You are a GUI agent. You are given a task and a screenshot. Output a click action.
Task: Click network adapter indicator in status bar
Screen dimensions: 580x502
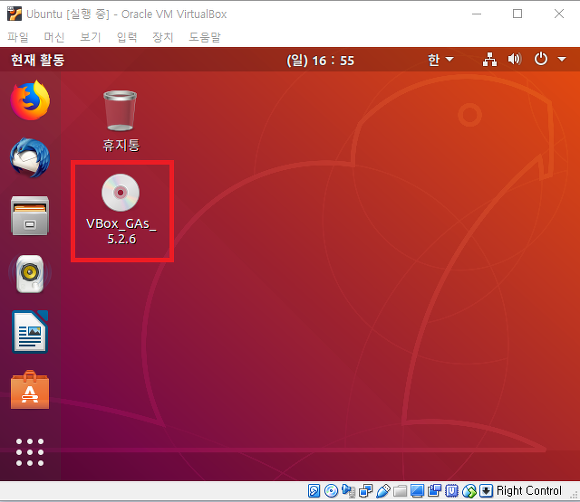[x=366, y=491]
